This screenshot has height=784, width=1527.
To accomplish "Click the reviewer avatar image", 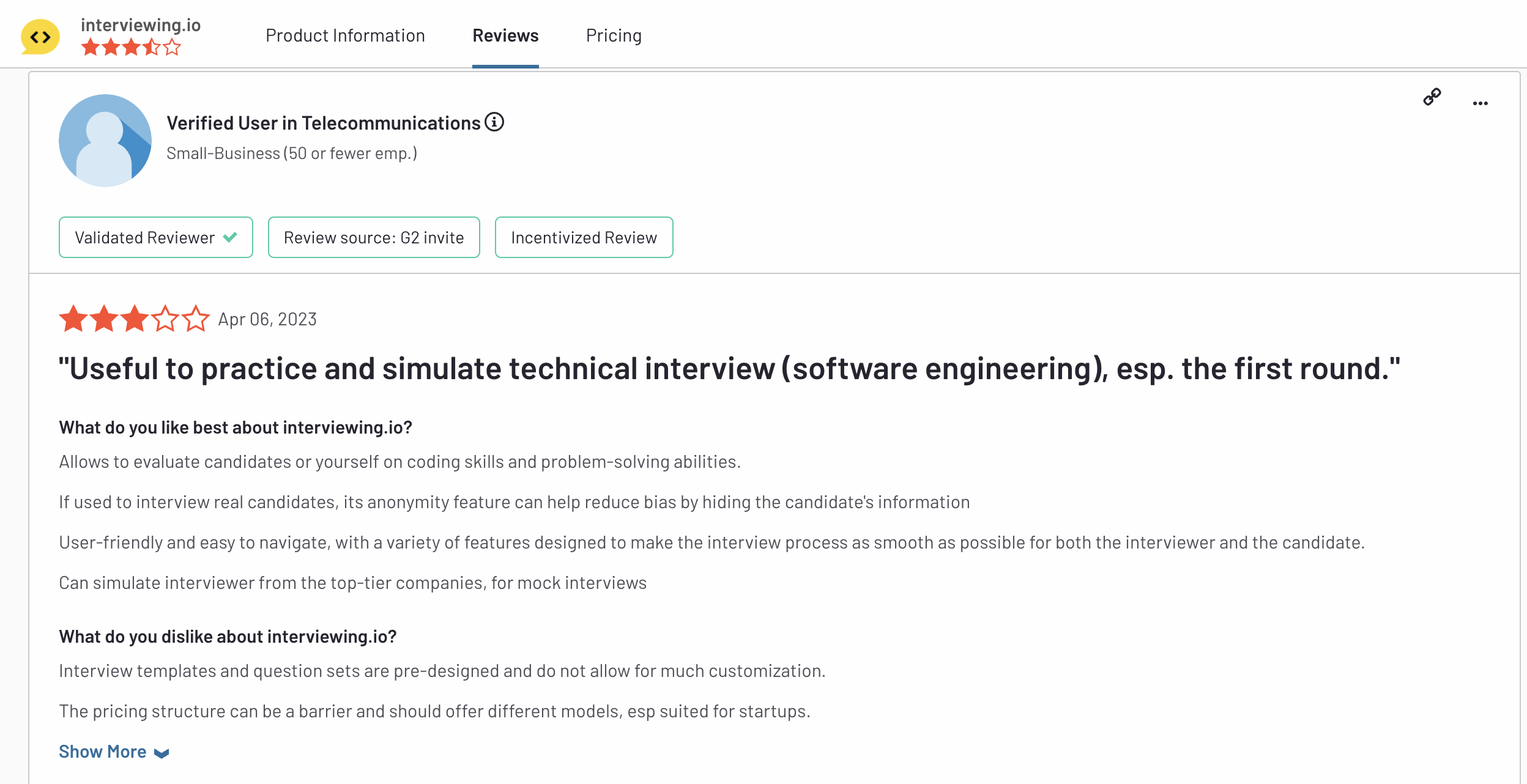I will click(x=105, y=141).
